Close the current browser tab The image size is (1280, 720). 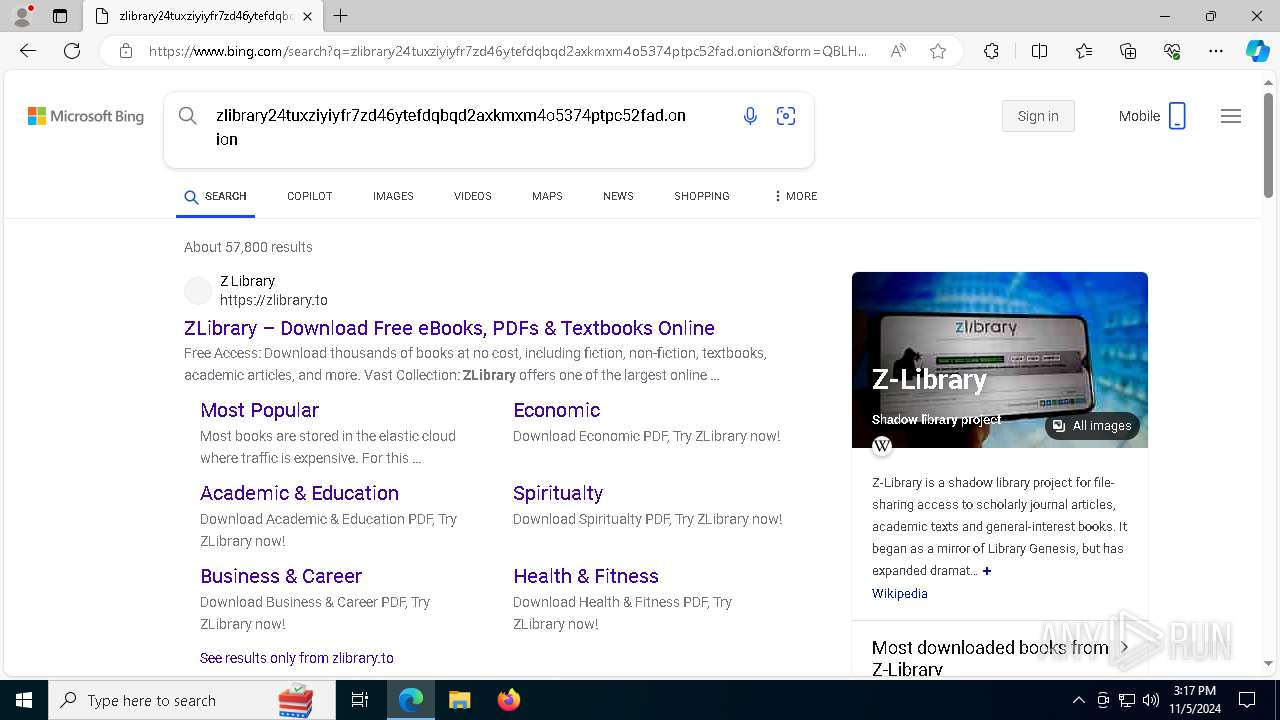pos(307,16)
